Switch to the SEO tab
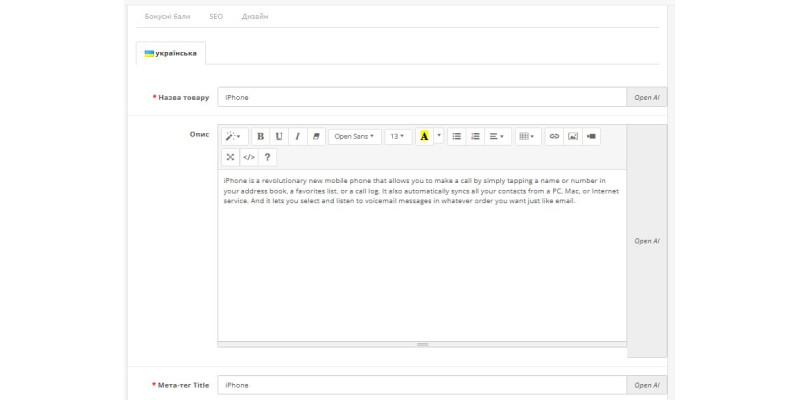 (x=216, y=16)
